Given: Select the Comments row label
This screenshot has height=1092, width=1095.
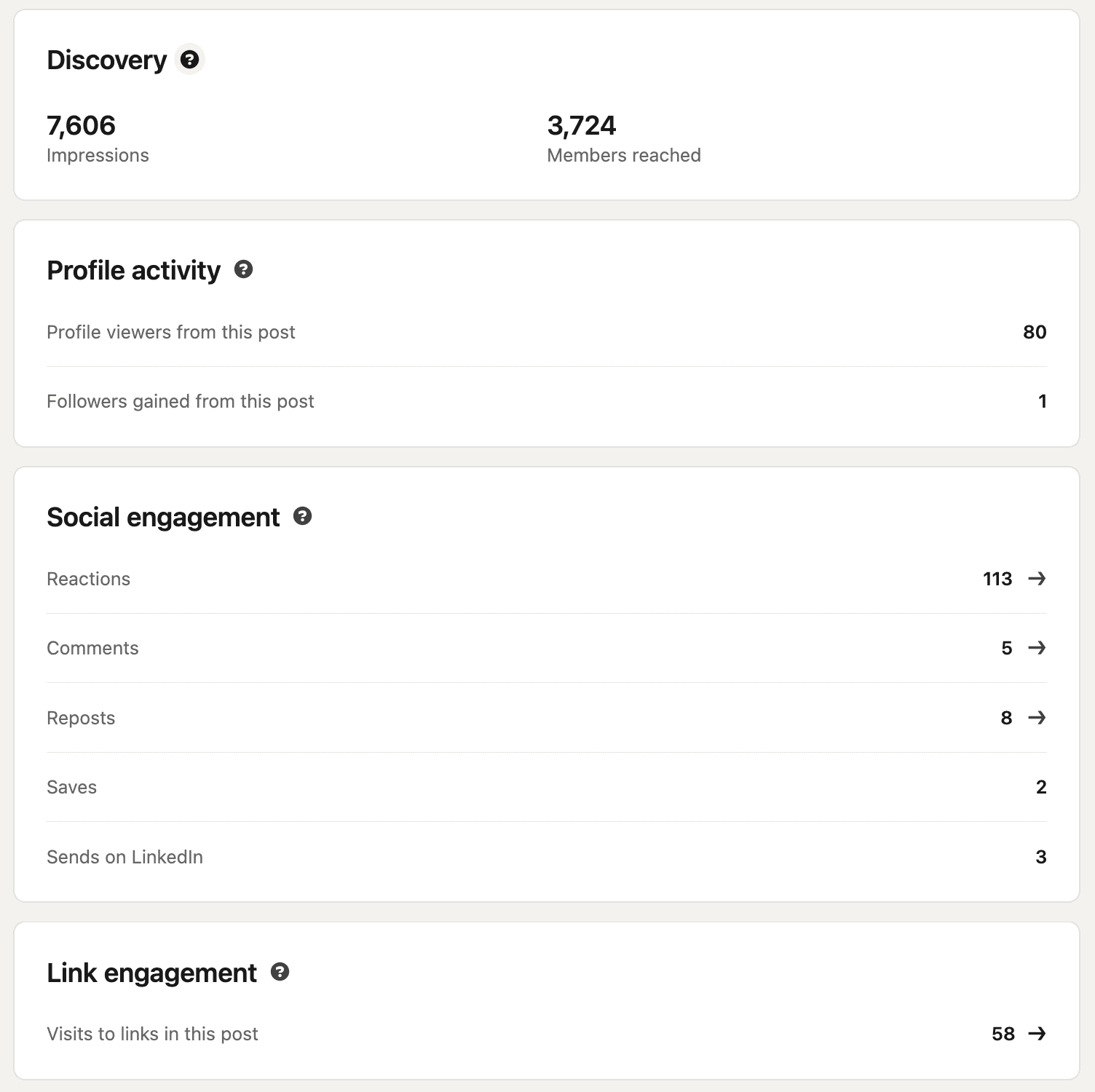Looking at the screenshot, I should point(92,648).
